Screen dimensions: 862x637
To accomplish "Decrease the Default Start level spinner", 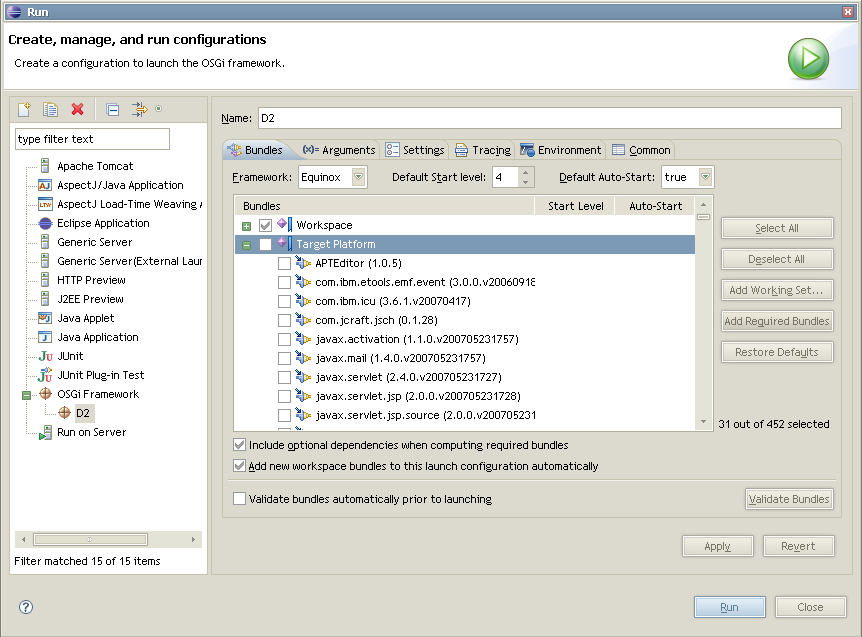I will (526, 182).
